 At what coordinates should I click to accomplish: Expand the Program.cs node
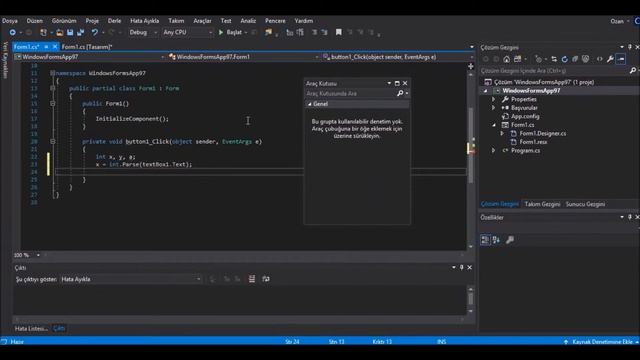coord(493,151)
